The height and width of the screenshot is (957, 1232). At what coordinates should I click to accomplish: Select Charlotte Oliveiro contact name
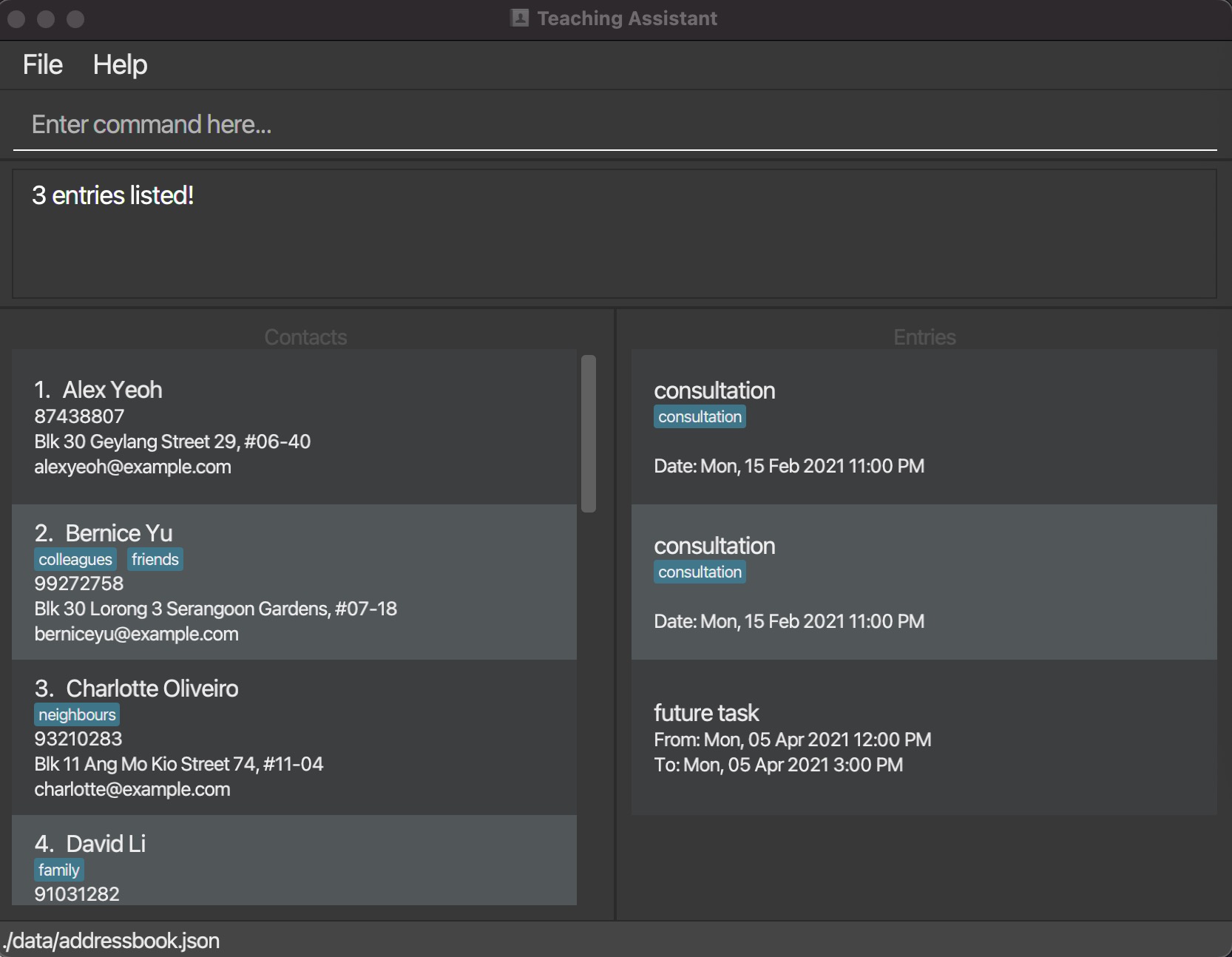(x=152, y=689)
